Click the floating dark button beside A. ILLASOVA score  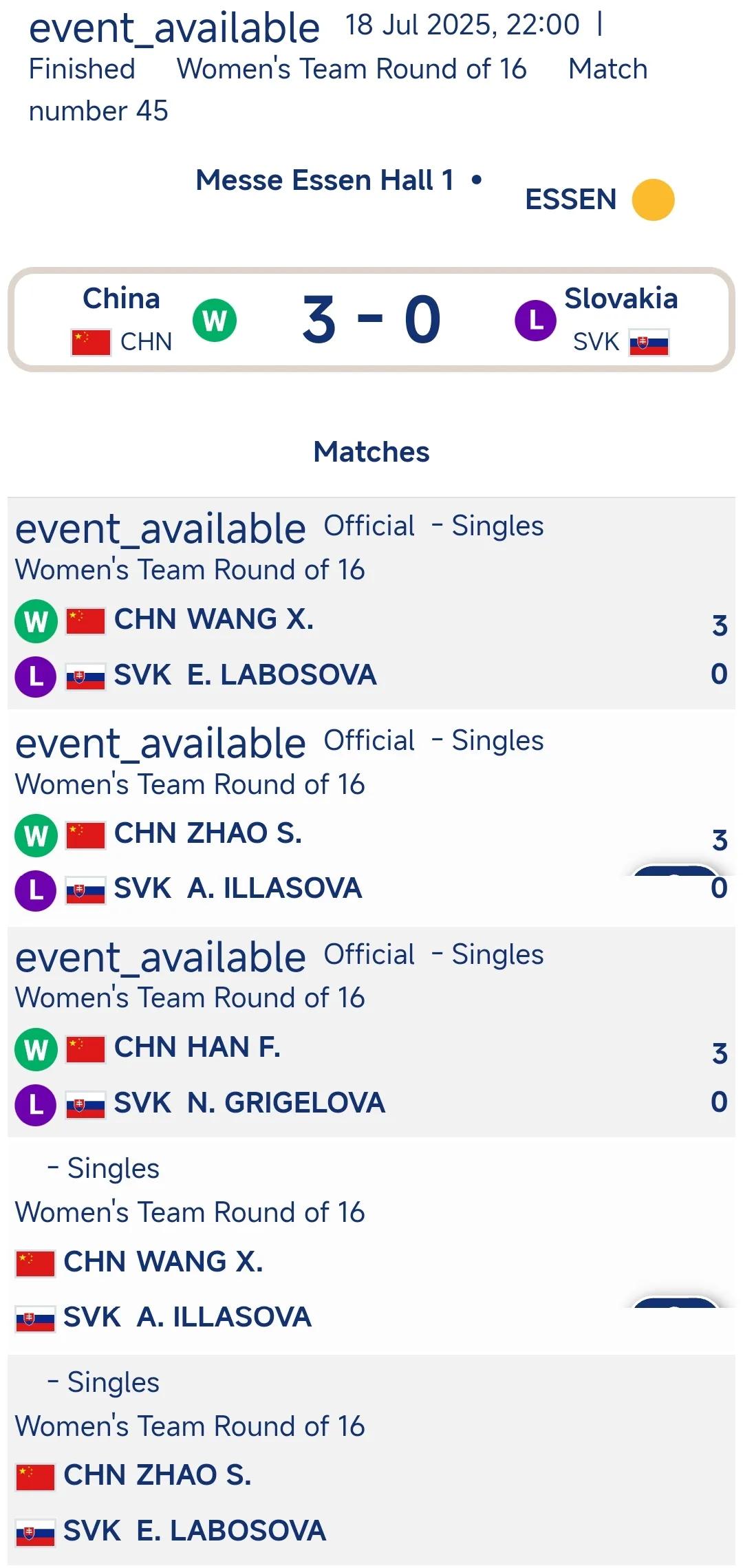click(x=675, y=870)
